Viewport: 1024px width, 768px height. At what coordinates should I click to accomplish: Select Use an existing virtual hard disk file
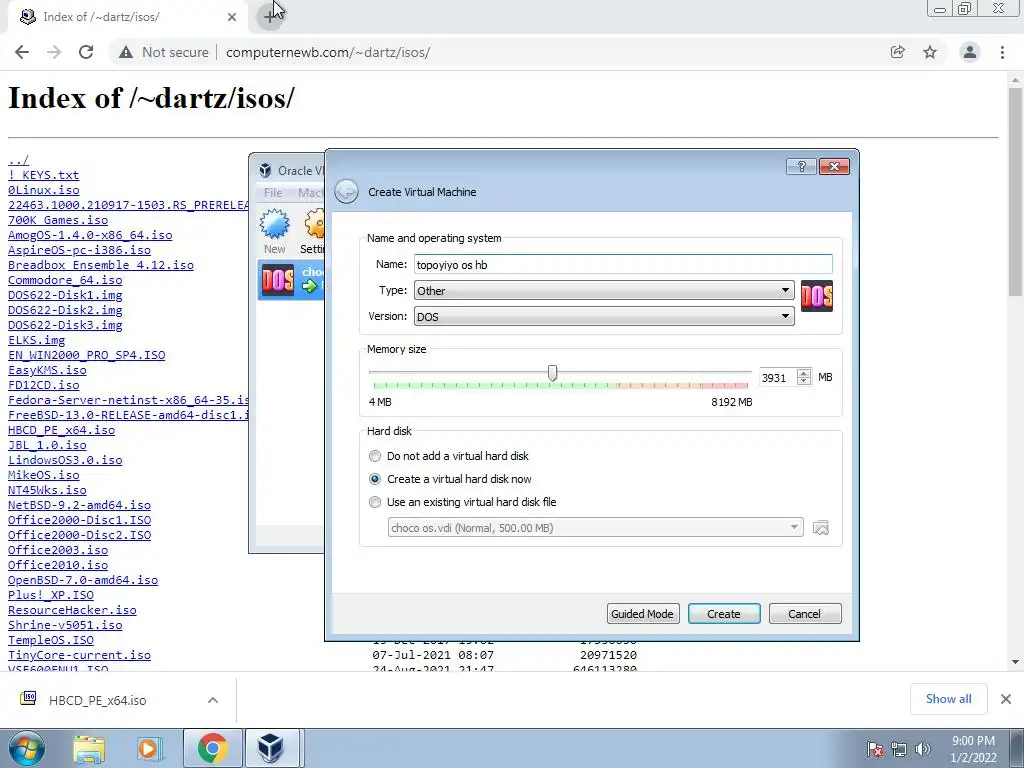462,502
